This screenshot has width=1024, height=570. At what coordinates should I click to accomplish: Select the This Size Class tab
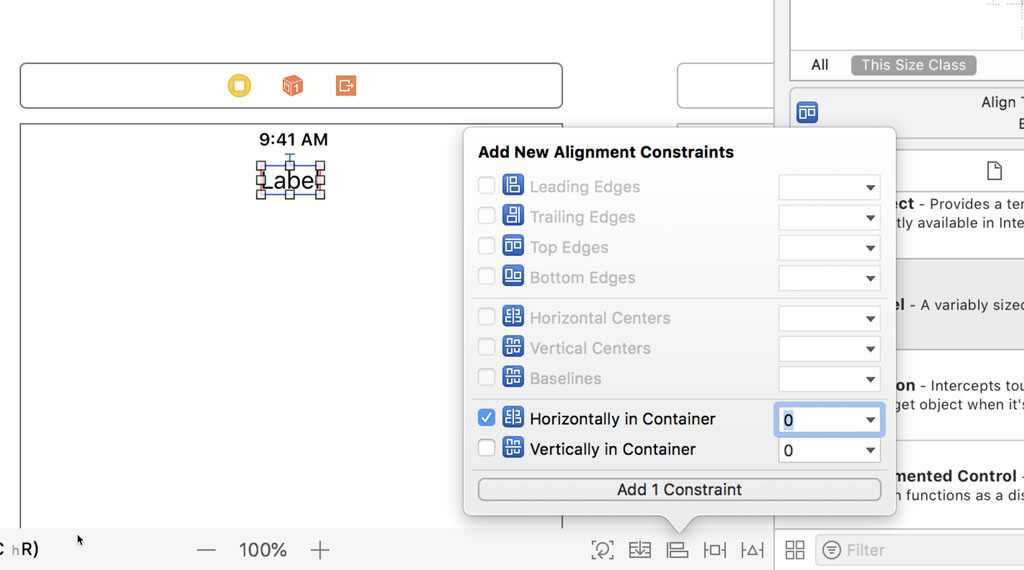(913, 65)
